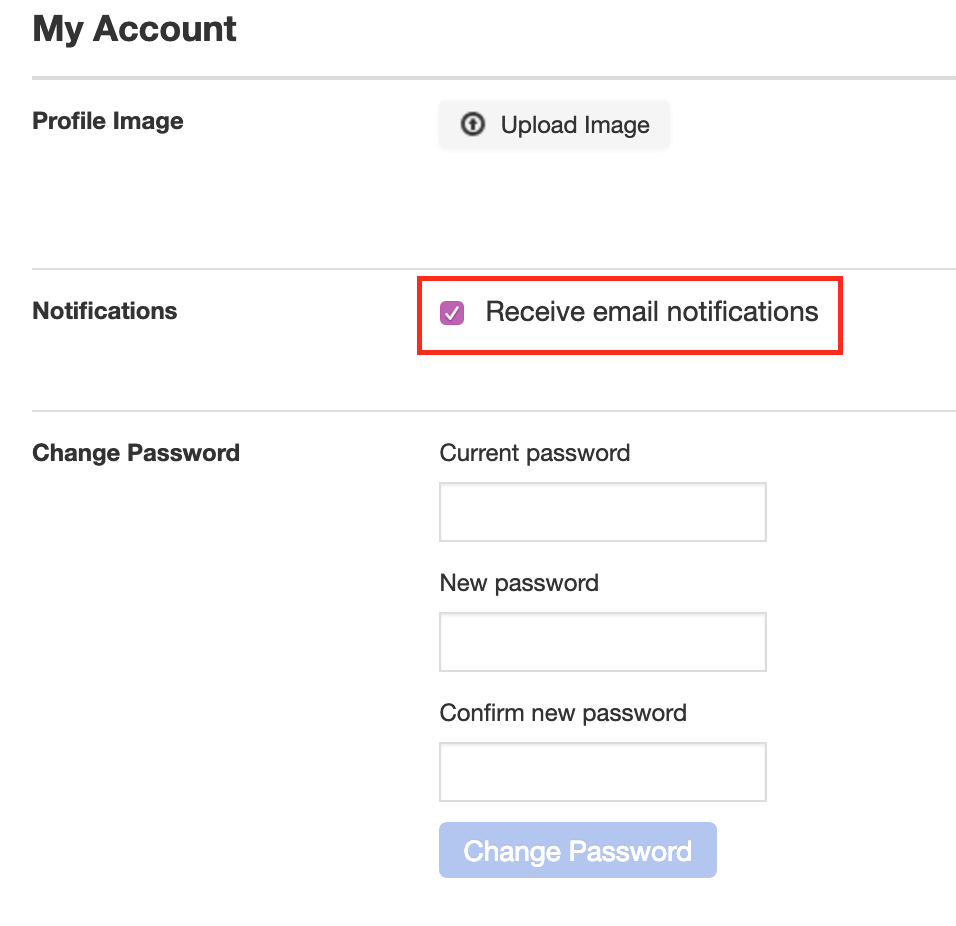This screenshot has height=926, width=956.
Task: Click the 'New password' field label
Action: tap(519, 583)
